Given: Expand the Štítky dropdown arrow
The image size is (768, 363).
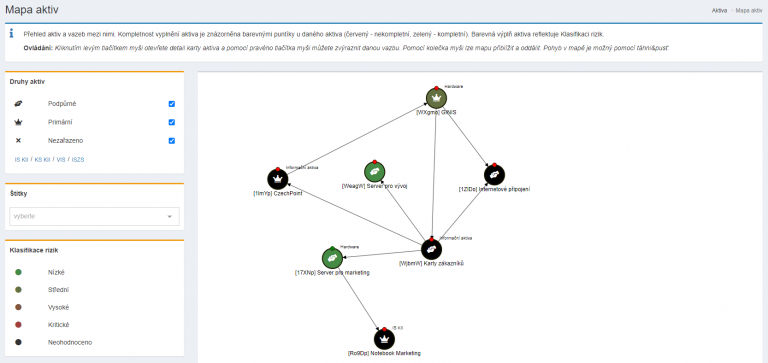Looking at the screenshot, I should (x=170, y=217).
